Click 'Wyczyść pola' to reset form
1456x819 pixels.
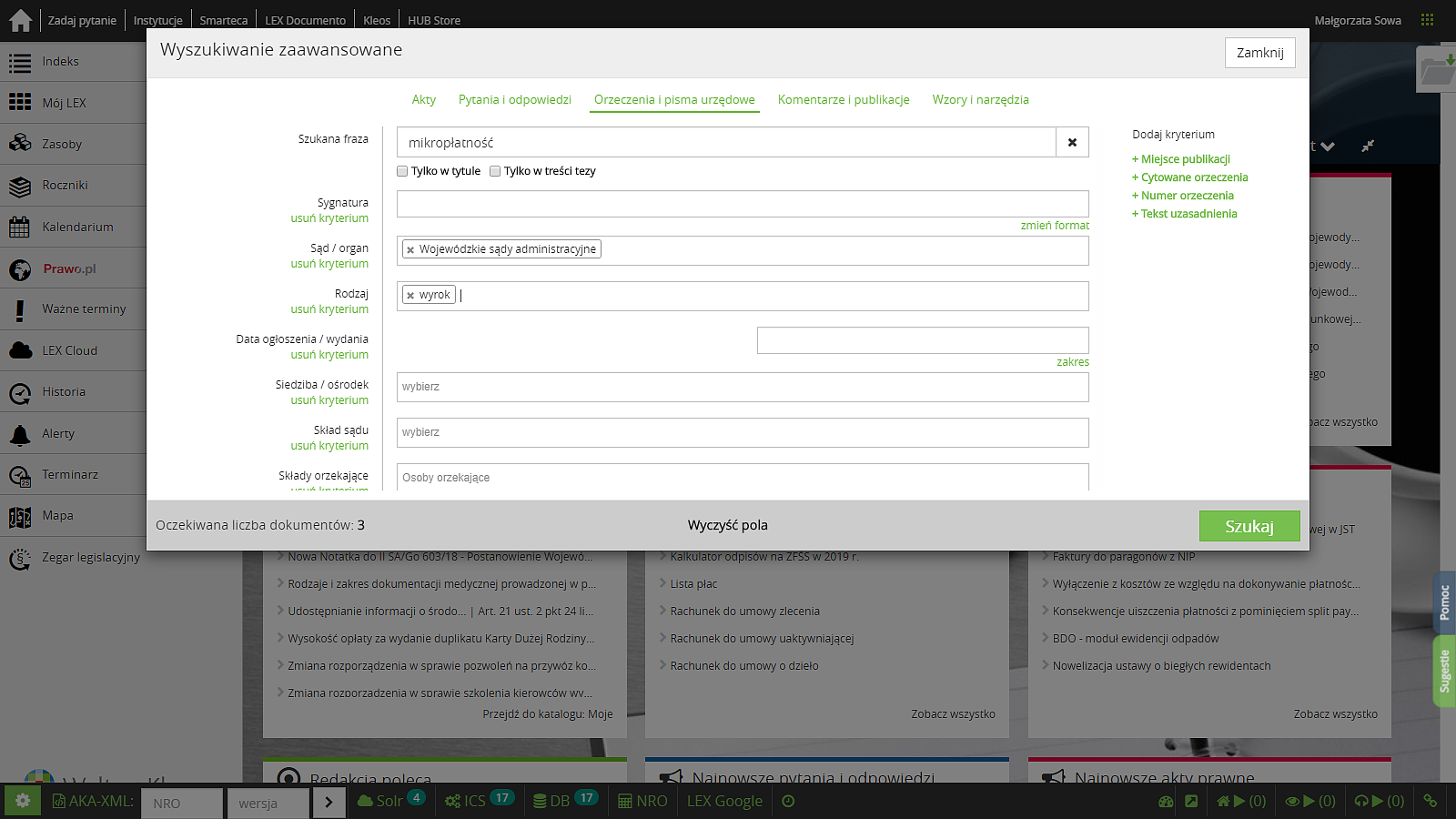click(727, 525)
